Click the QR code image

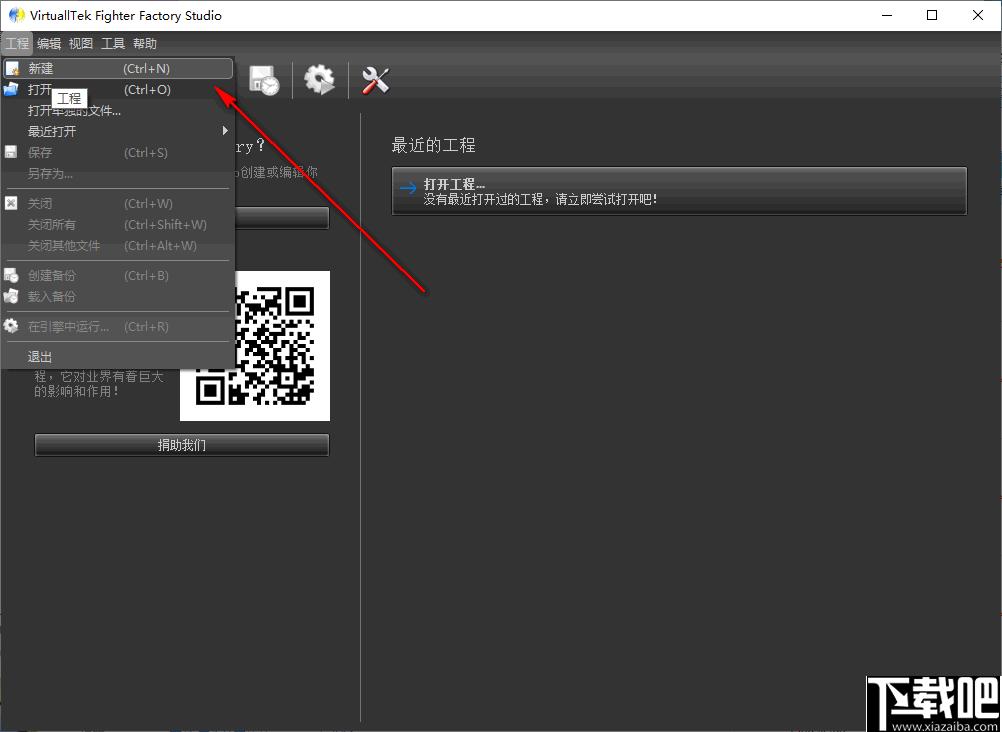pos(255,345)
